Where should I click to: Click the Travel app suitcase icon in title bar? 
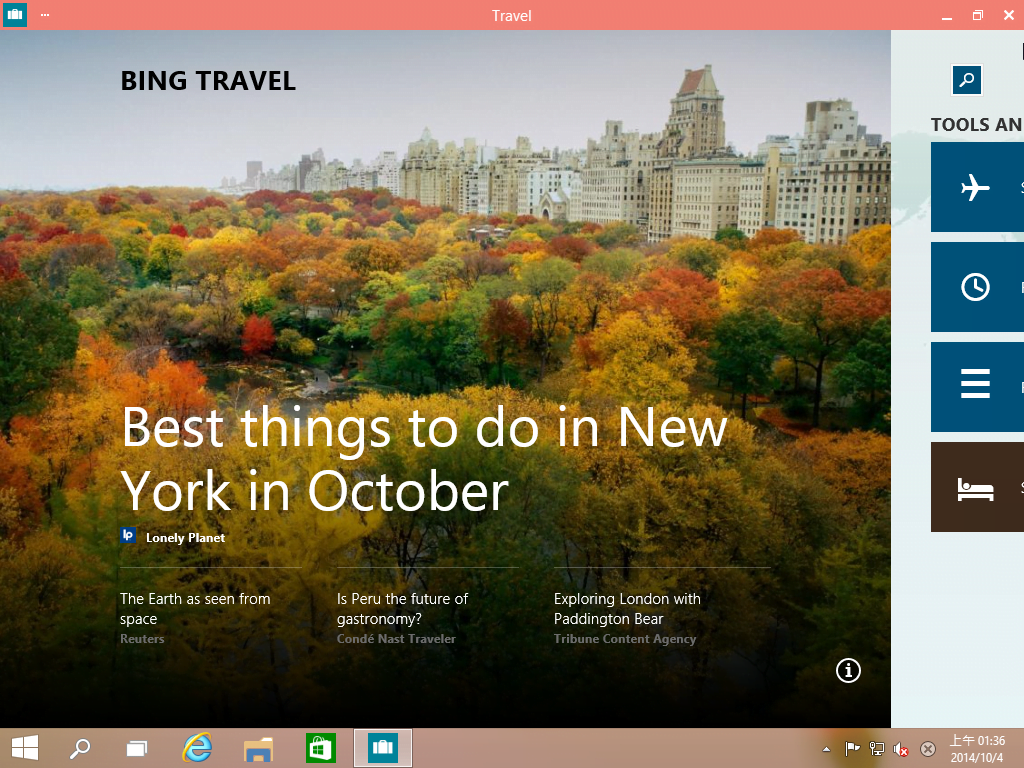tap(14, 14)
